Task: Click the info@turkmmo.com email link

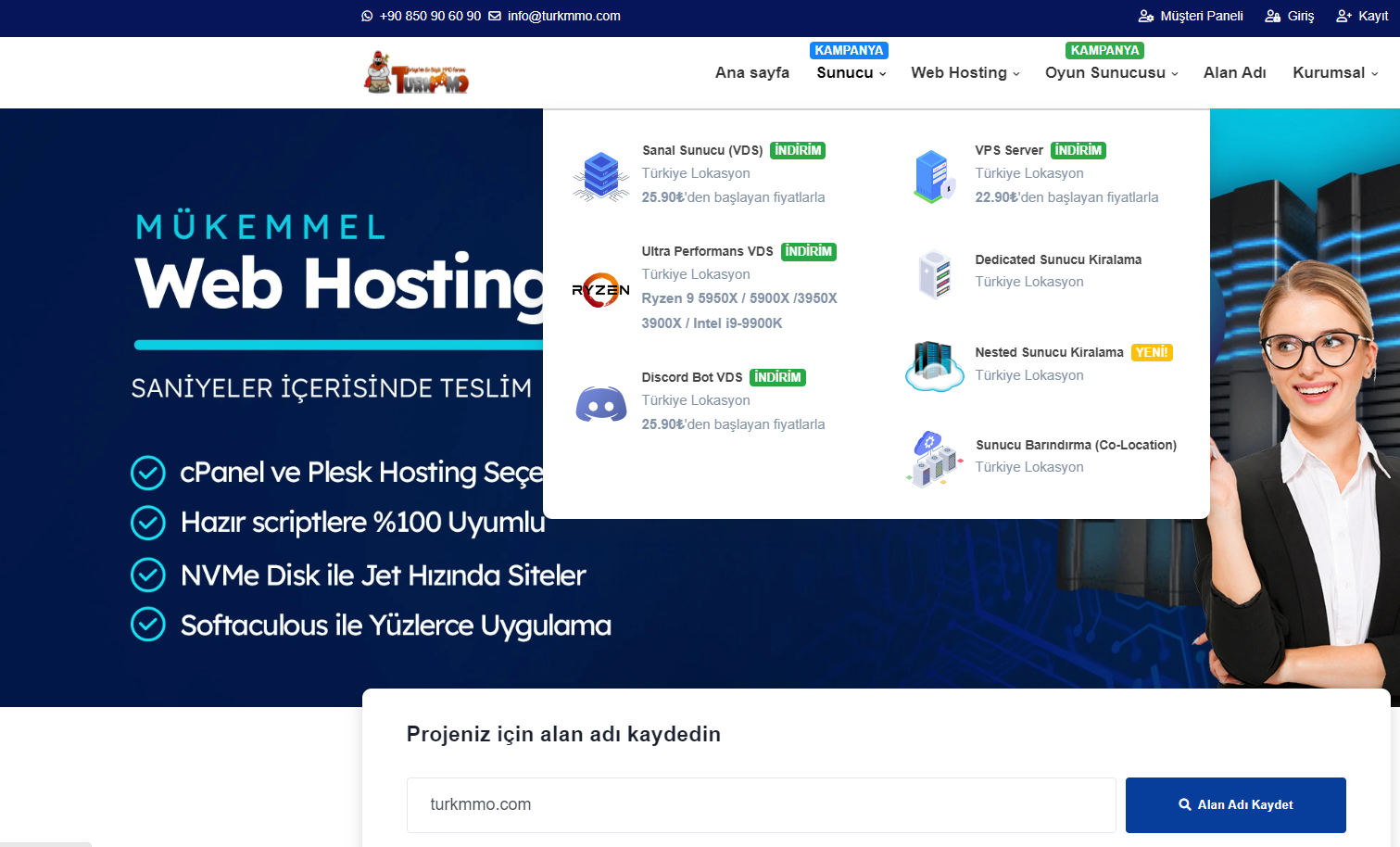Action: click(564, 16)
